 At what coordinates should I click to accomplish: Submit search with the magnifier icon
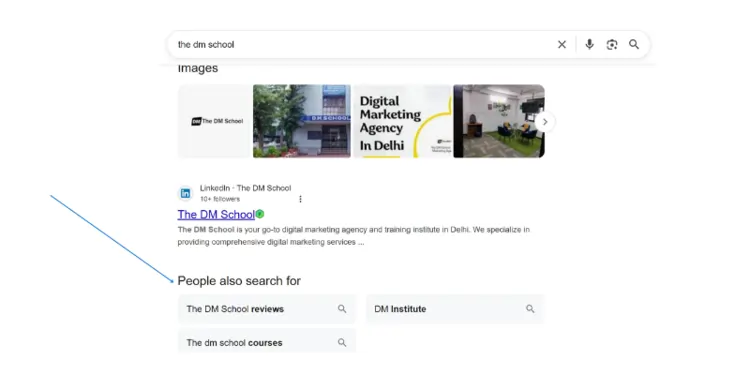[x=634, y=44]
